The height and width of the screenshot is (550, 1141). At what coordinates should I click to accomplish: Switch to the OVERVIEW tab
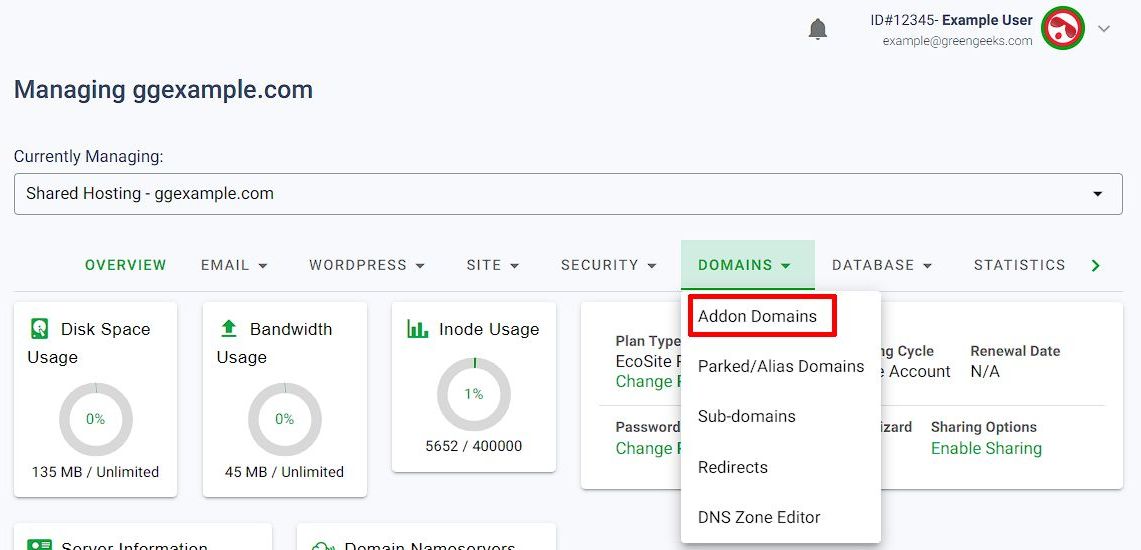pyautogui.click(x=126, y=266)
